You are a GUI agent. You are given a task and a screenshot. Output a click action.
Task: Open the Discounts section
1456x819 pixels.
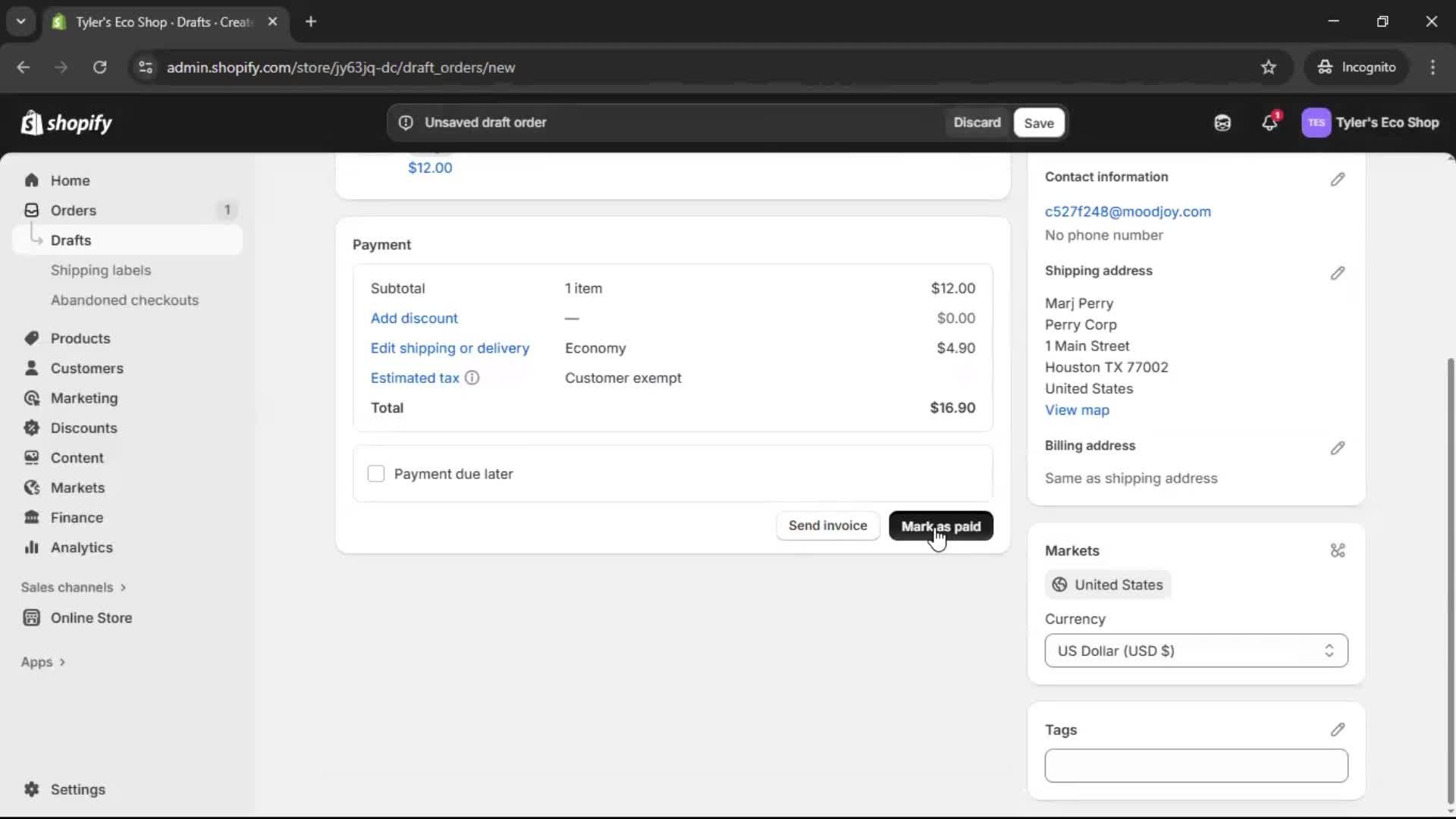pos(83,428)
